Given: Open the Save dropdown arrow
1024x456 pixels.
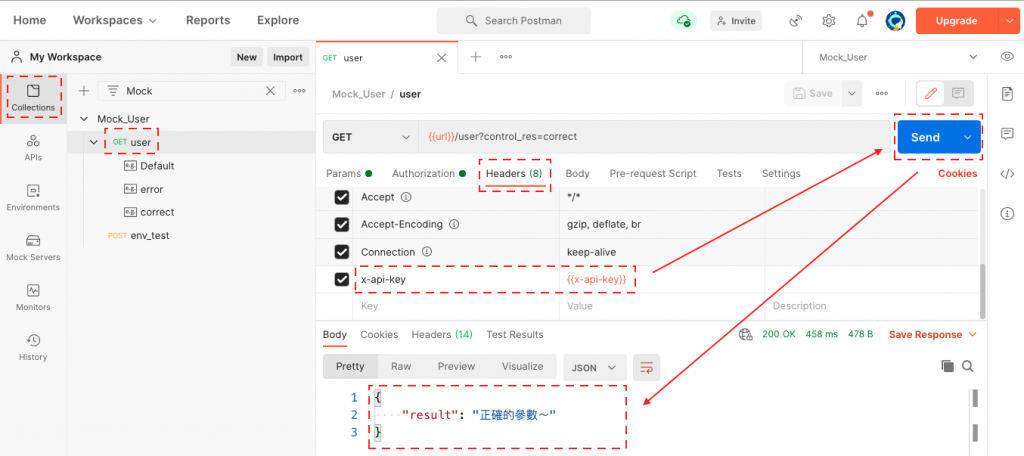Looking at the screenshot, I should (x=852, y=93).
